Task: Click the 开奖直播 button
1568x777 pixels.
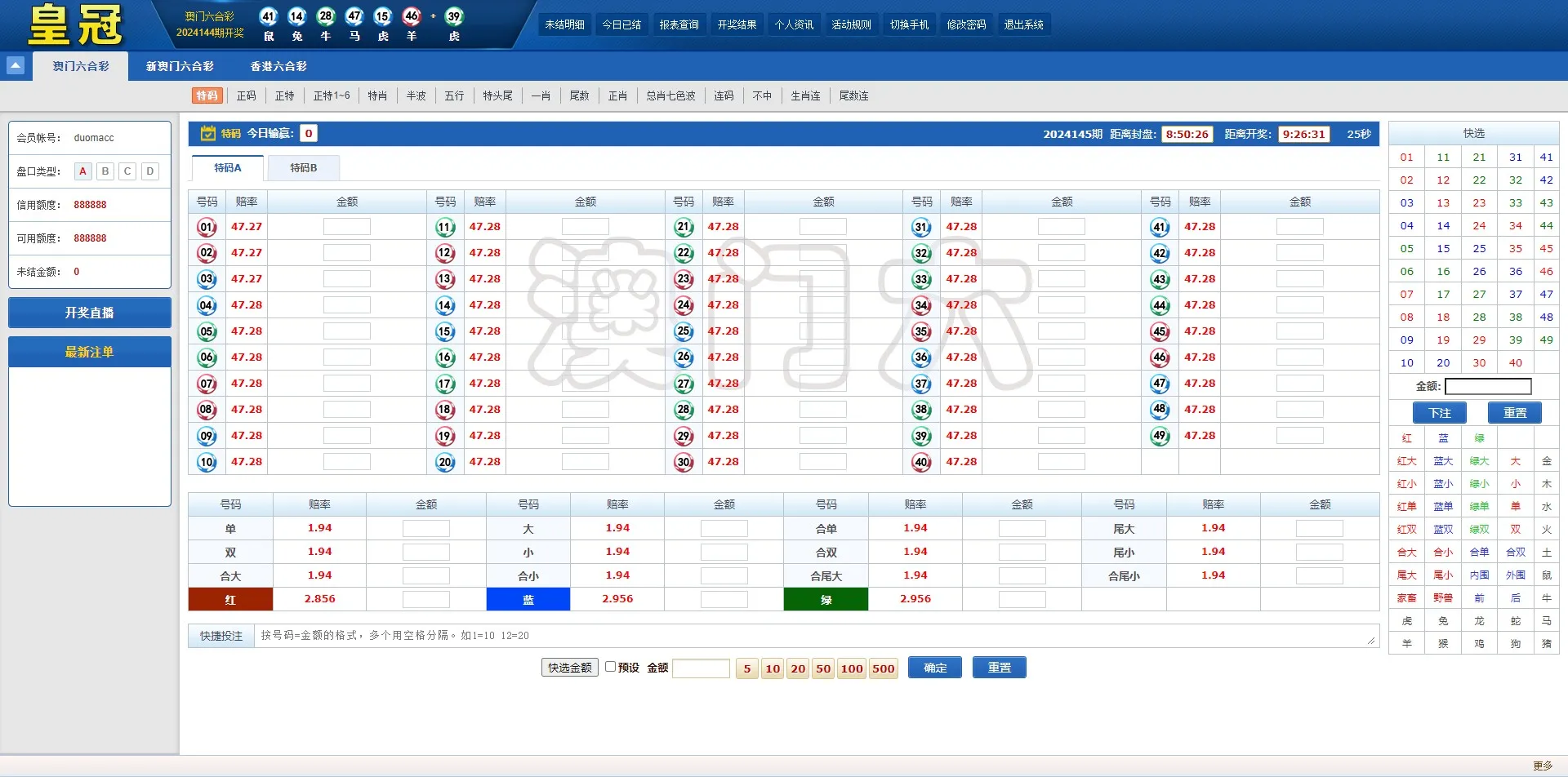Action: point(90,313)
